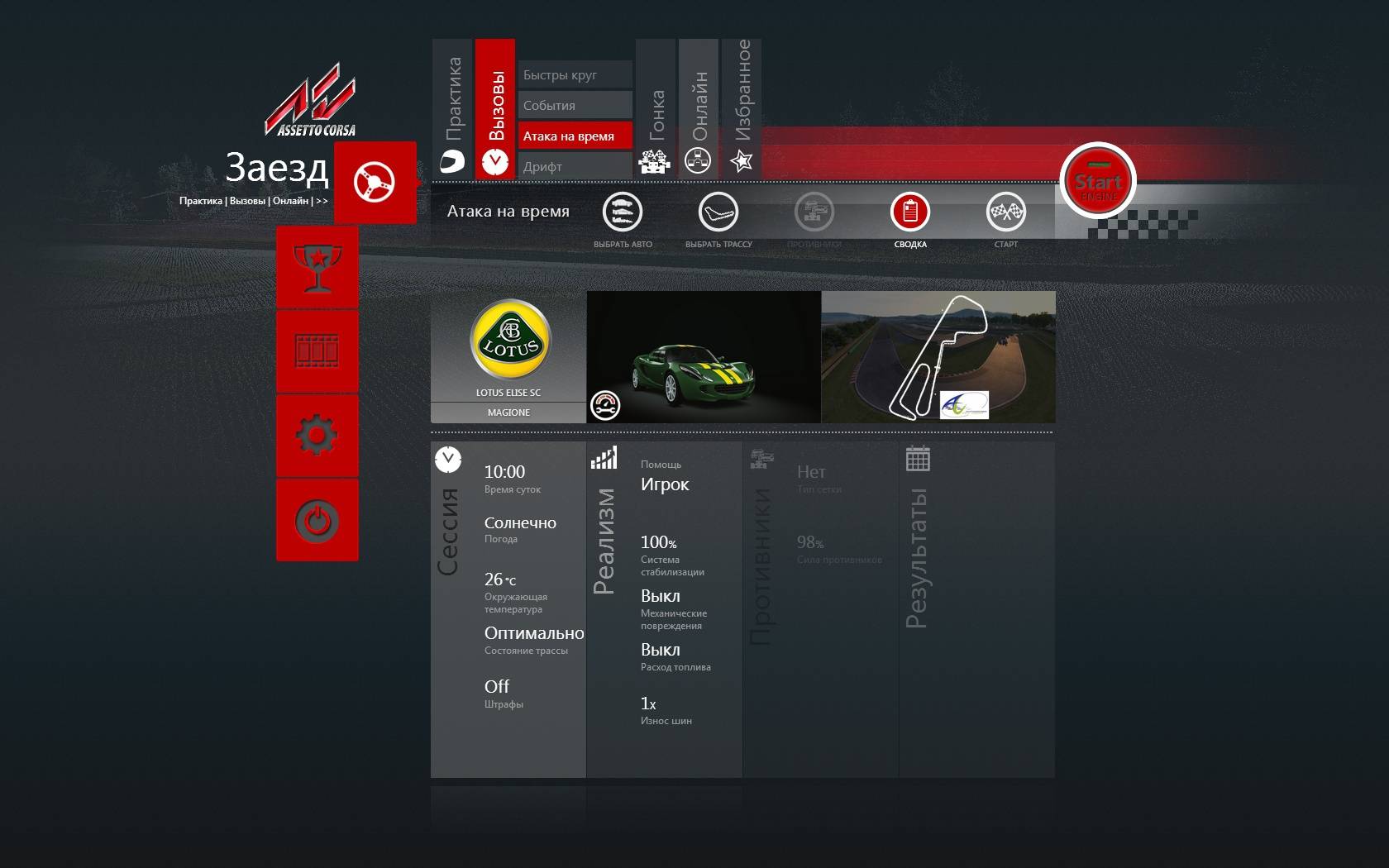Click the Результаты vertical panel title
The image size is (1389, 868).
[917, 559]
